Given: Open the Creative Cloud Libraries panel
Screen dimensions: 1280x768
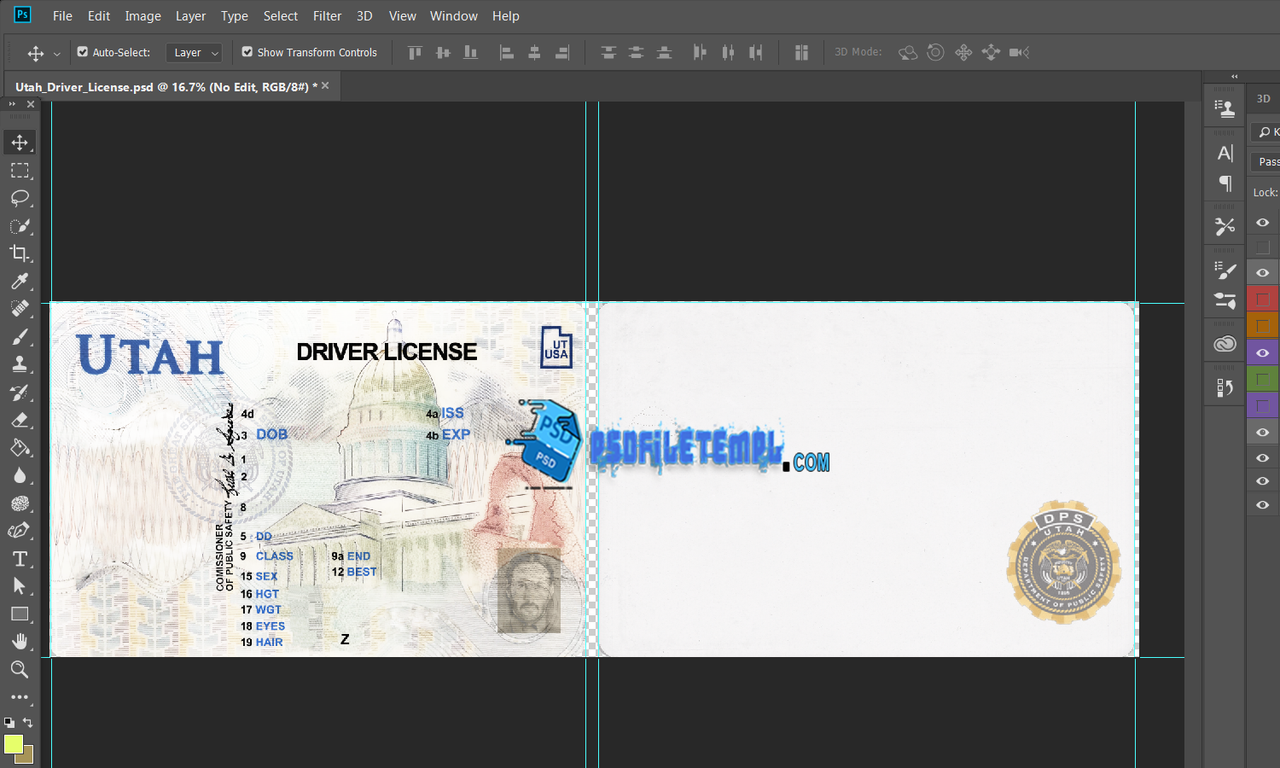Looking at the screenshot, I should click(1225, 345).
